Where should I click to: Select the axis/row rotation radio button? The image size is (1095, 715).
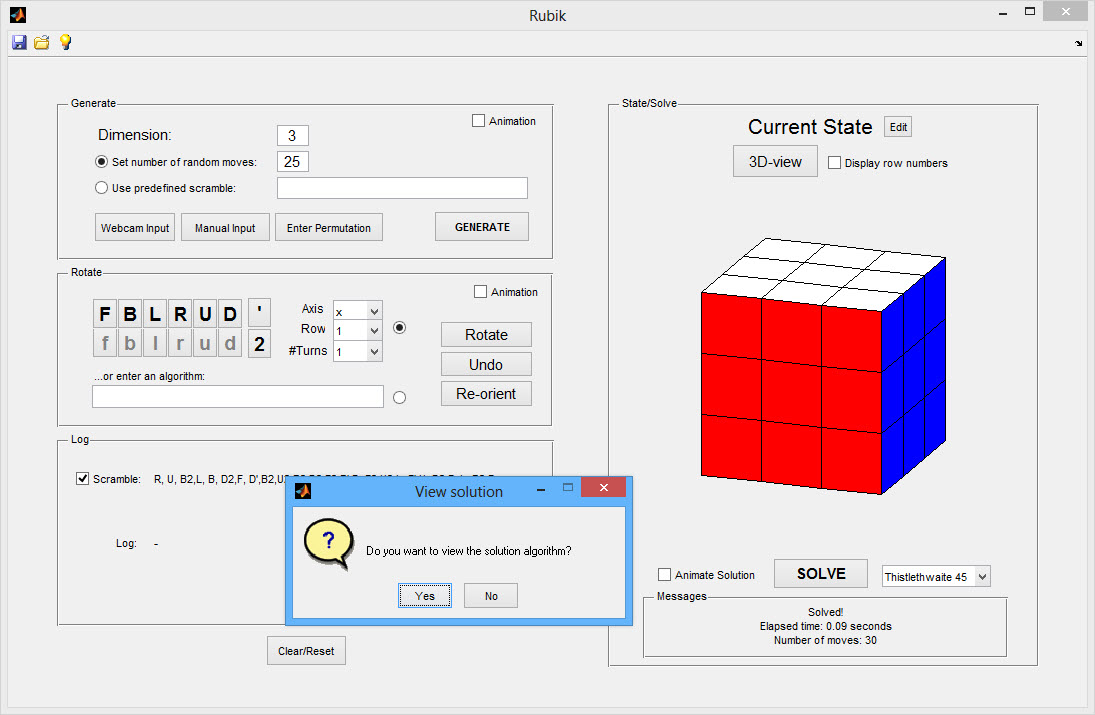[x=399, y=327]
